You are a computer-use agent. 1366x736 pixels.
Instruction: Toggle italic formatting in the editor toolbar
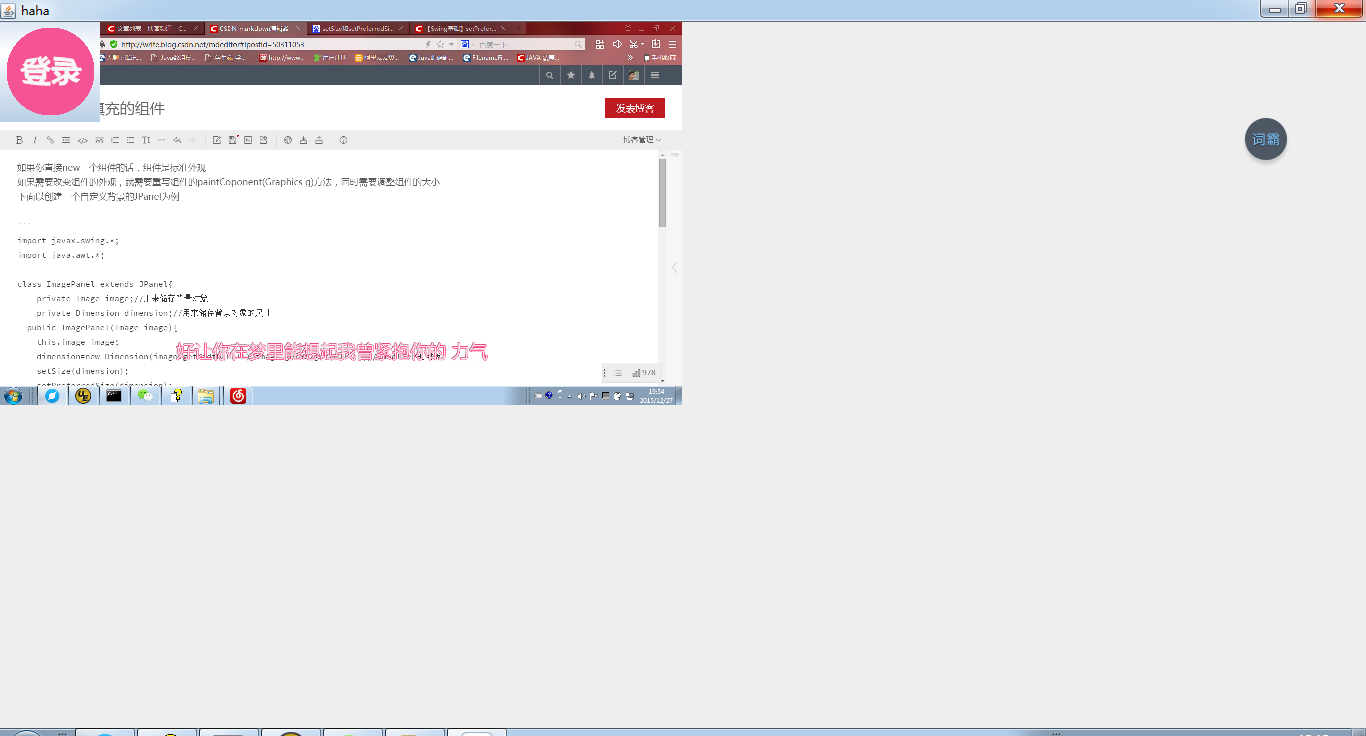point(35,140)
